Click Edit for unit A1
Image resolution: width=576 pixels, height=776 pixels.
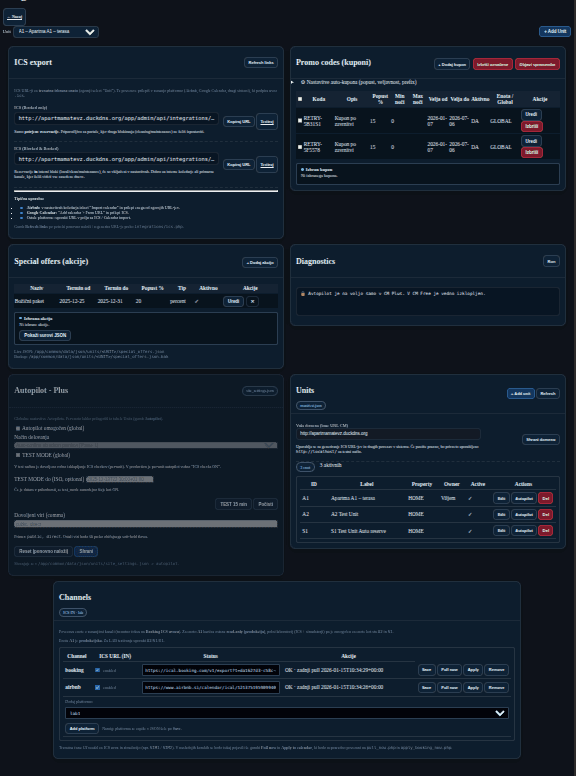[x=501, y=498]
